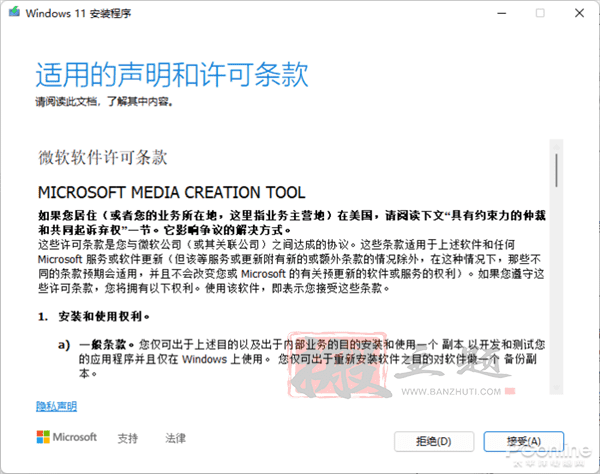600x474 pixels.
Task: Open the 隐私声明 privacy statement link
Action: [56, 406]
